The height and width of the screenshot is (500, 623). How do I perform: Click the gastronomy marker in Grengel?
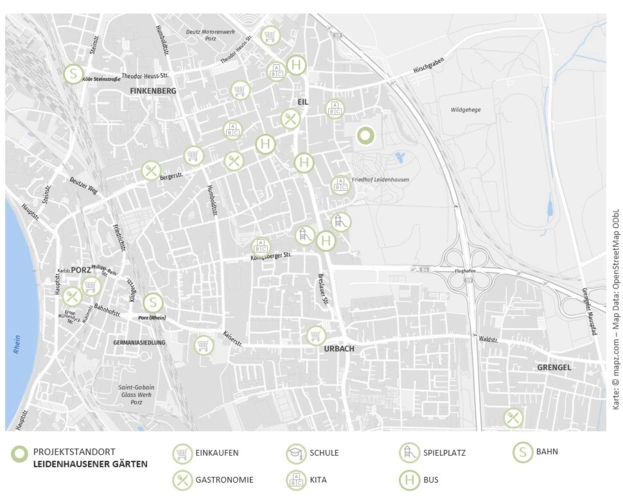(513, 417)
